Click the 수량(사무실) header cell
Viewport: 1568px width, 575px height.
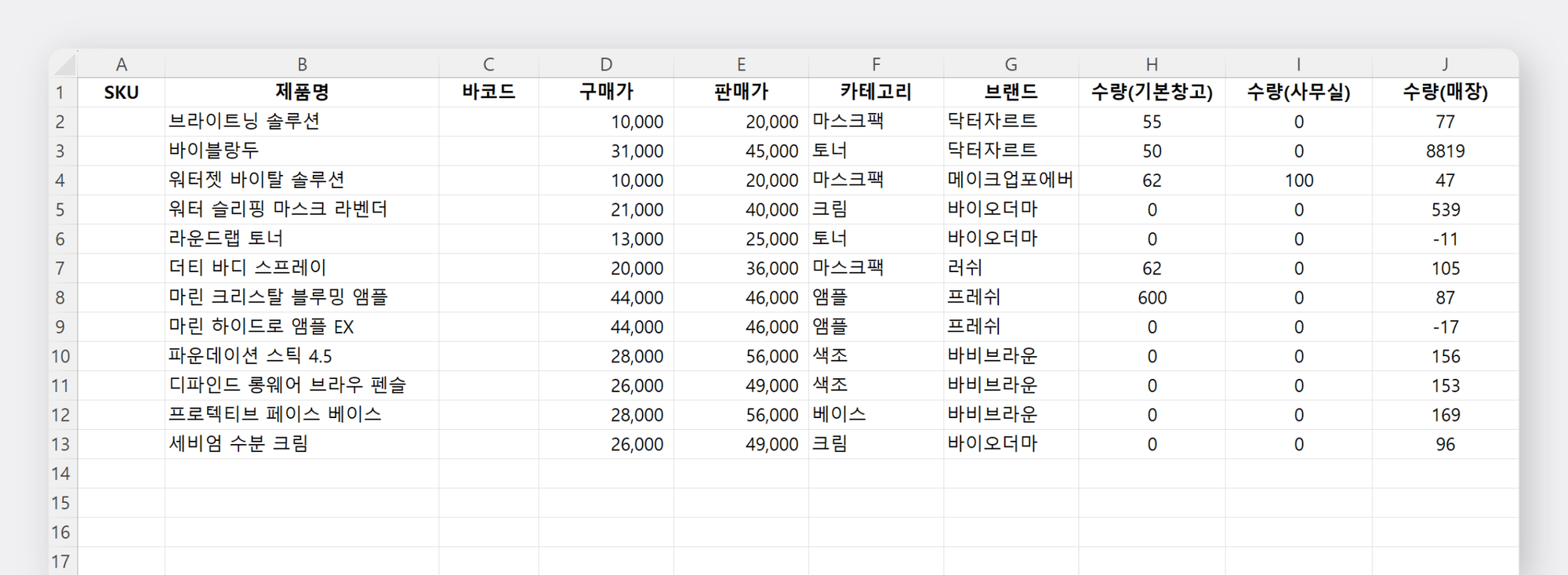pyautogui.click(x=1298, y=93)
